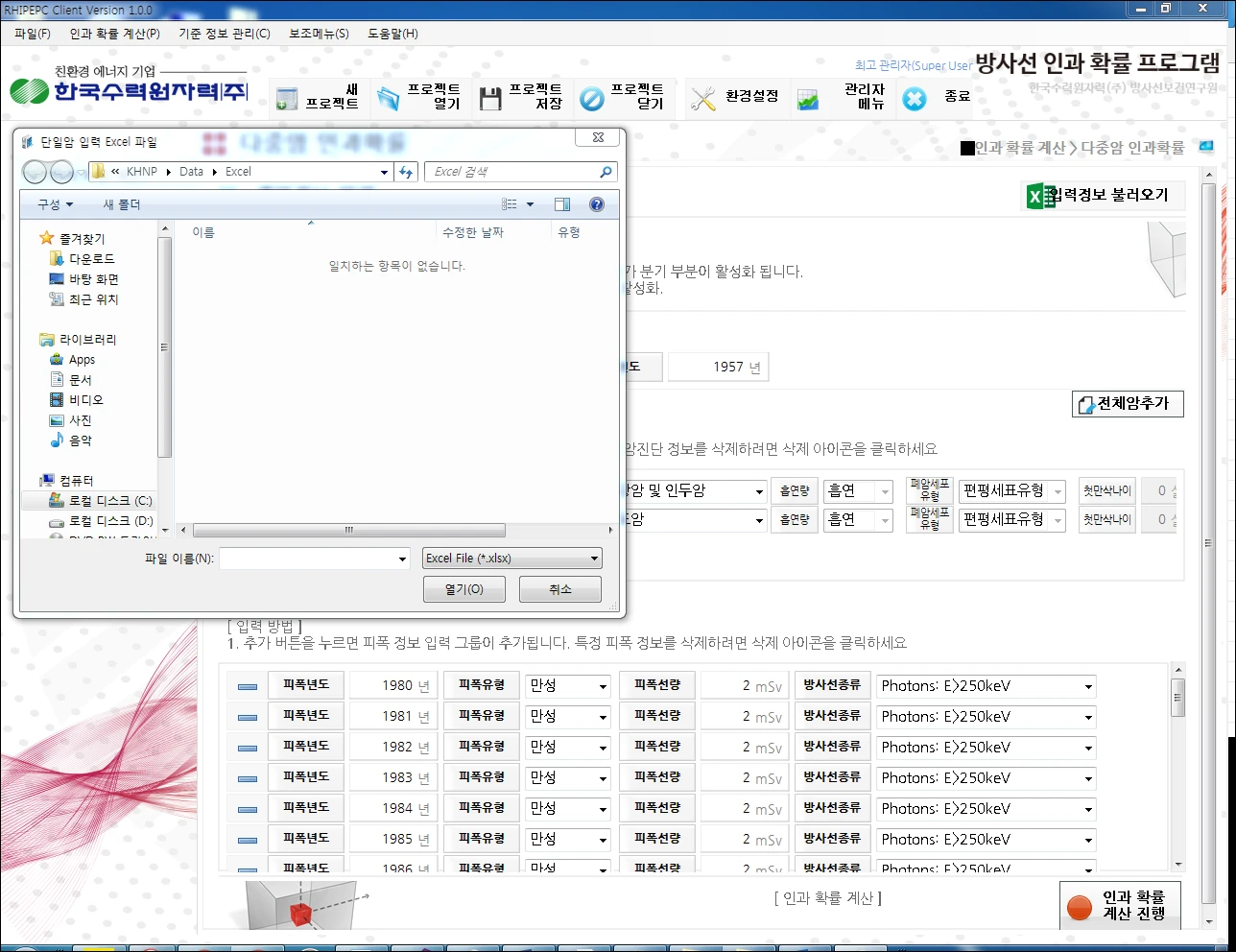Open 흡연 dropdown in first cancer row
This screenshot has width=1236, height=952.
858,491
